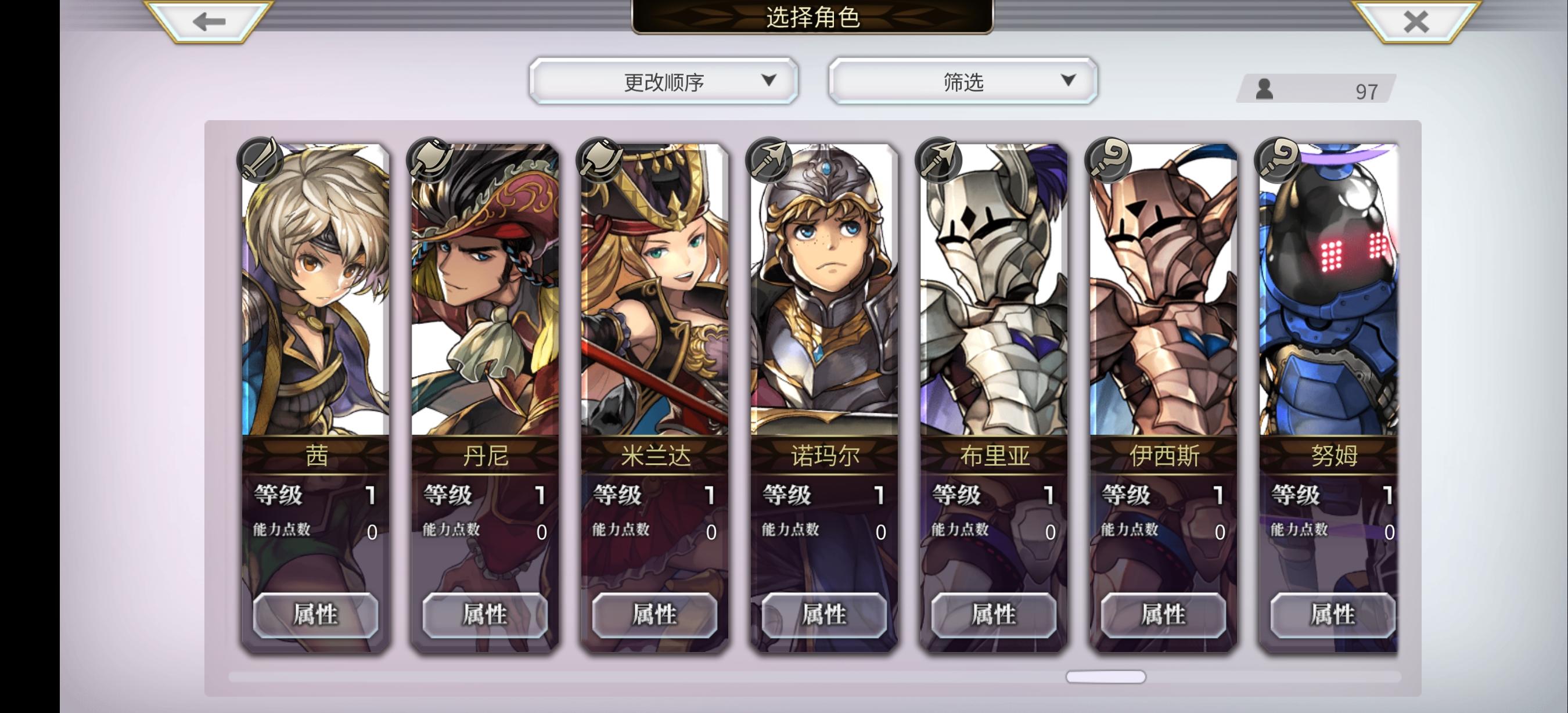Tap the spear class icon on 诺玛尔's card
This screenshot has height=713, width=1568.
pos(769,160)
